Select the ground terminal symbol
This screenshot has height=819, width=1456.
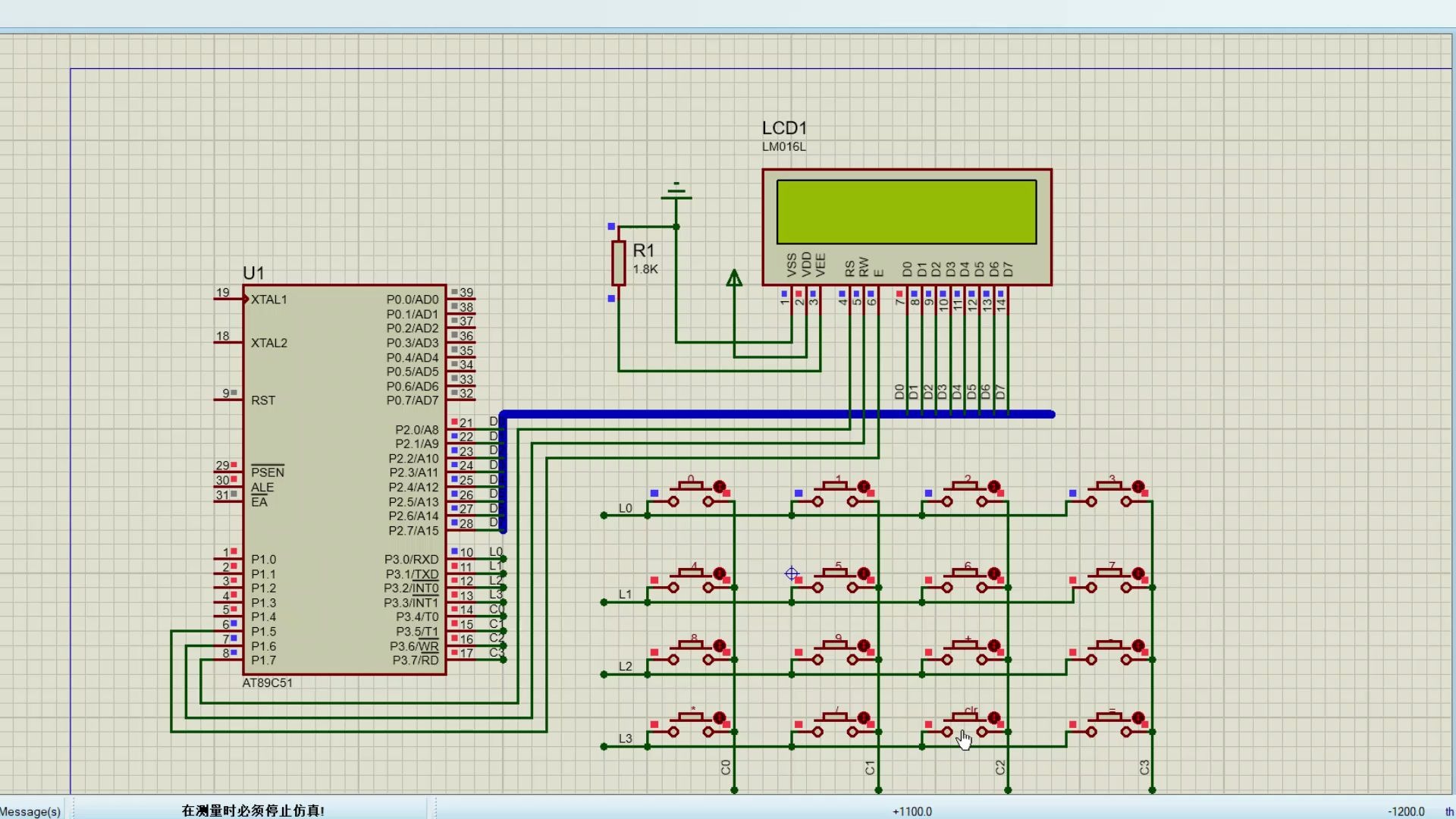pyautogui.click(x=676, y=192)
